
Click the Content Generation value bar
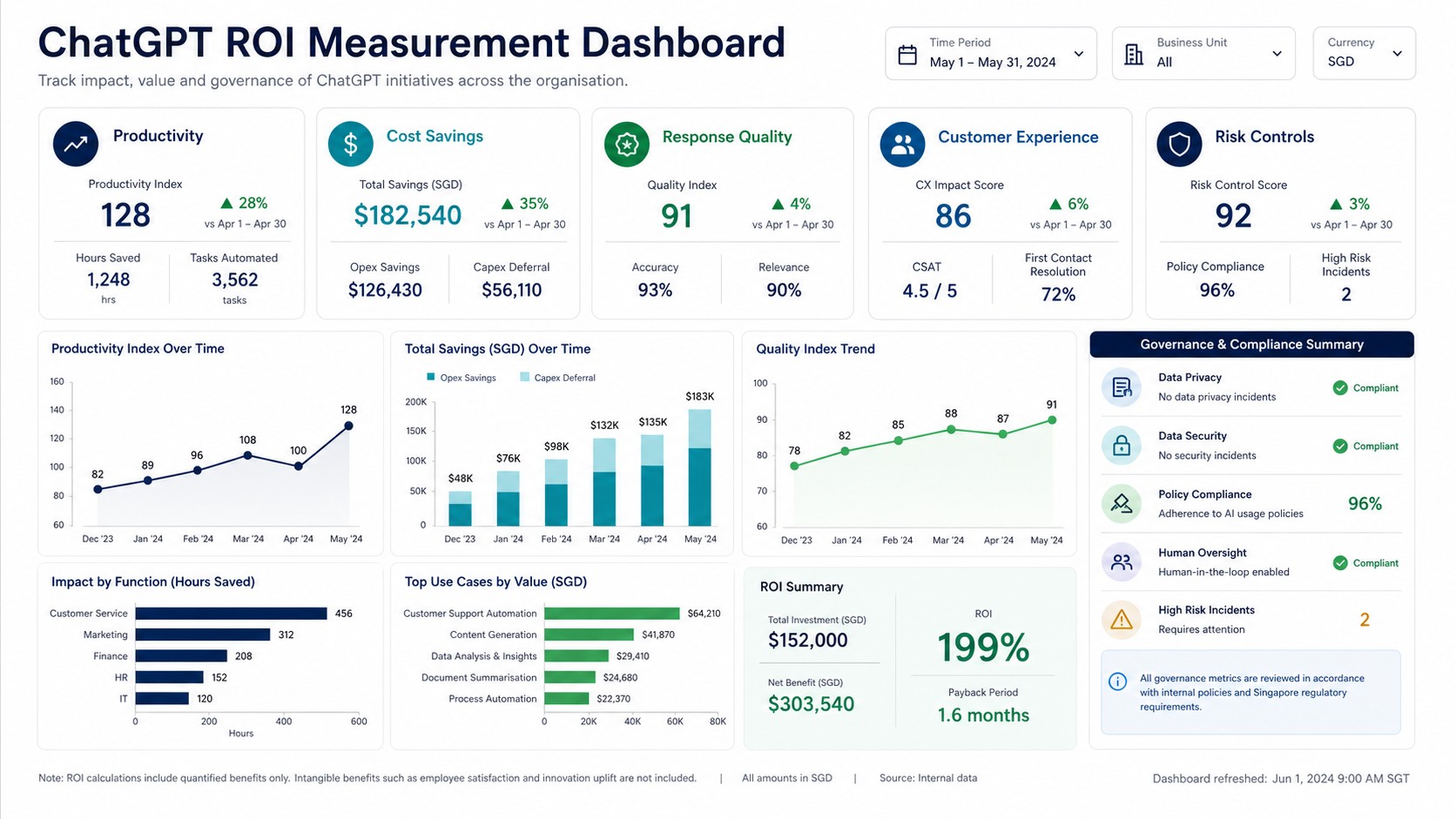point(589,634)
